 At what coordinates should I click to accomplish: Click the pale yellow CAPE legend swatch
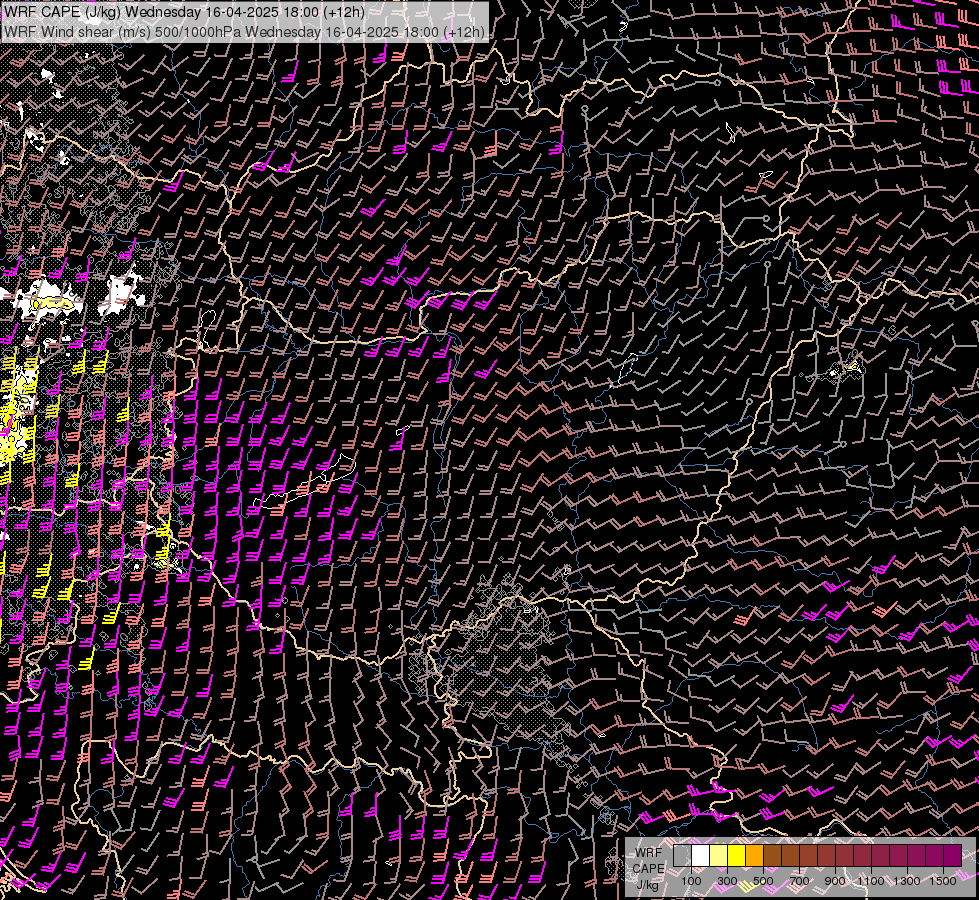(719, 855)
